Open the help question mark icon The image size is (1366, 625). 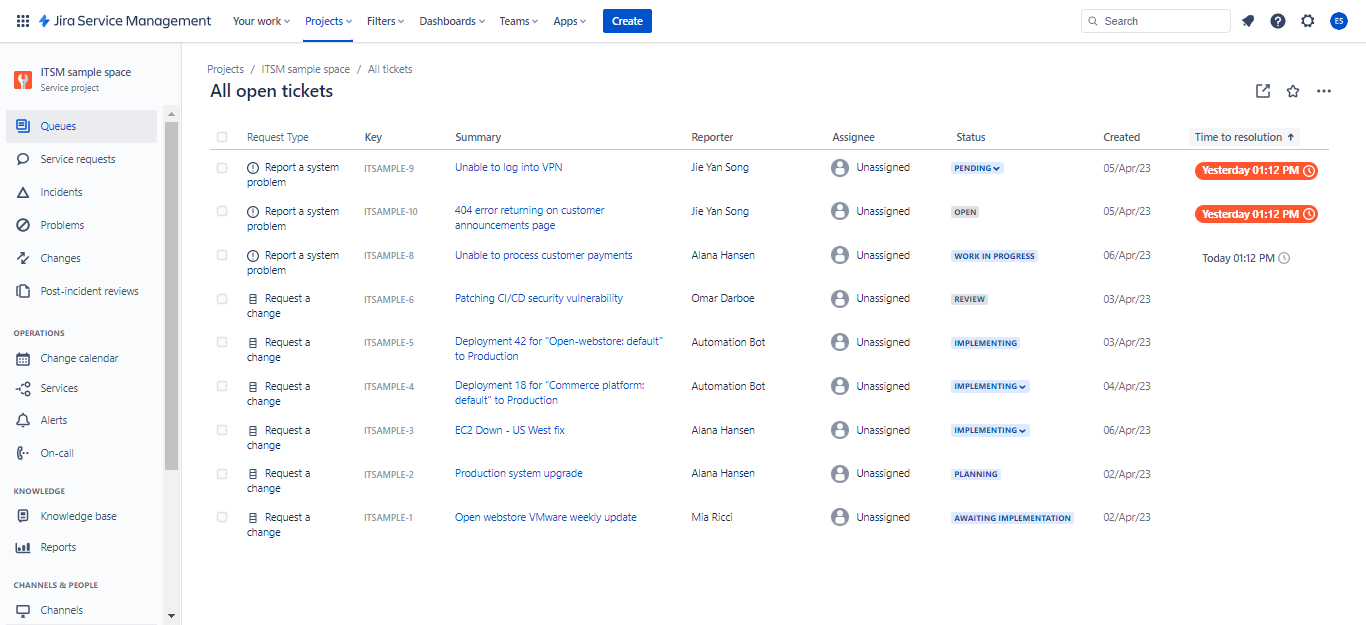(1278, 21)
